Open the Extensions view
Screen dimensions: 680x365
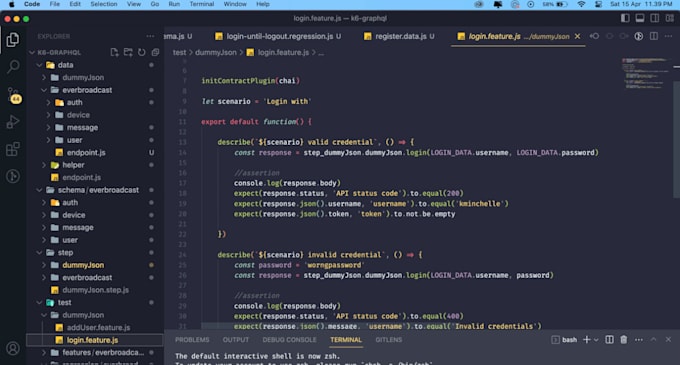[x=13, y=149]
